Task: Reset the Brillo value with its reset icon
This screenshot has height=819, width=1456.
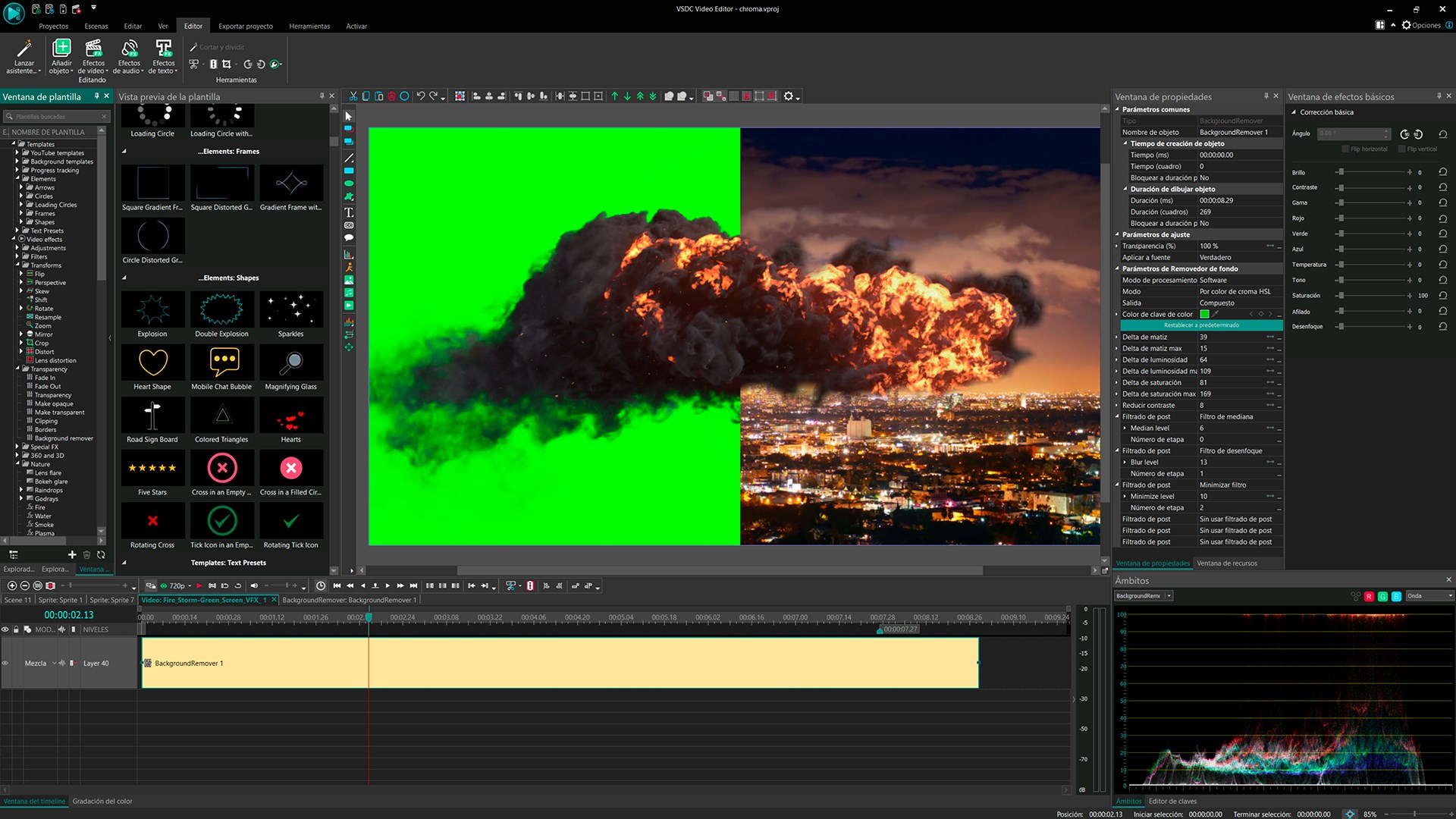Action: pos(1443,172)
